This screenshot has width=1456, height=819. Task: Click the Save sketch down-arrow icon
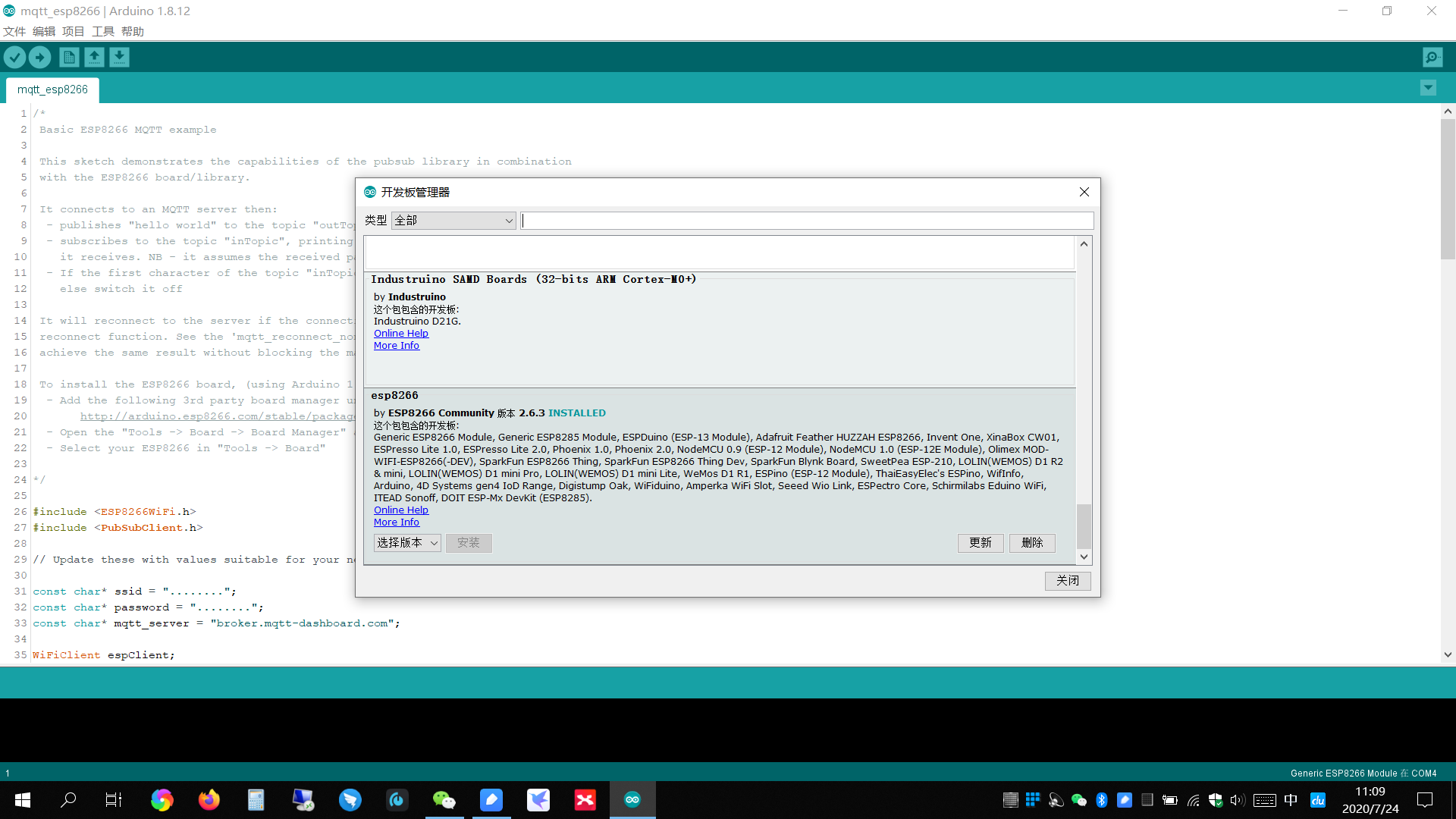119,57
